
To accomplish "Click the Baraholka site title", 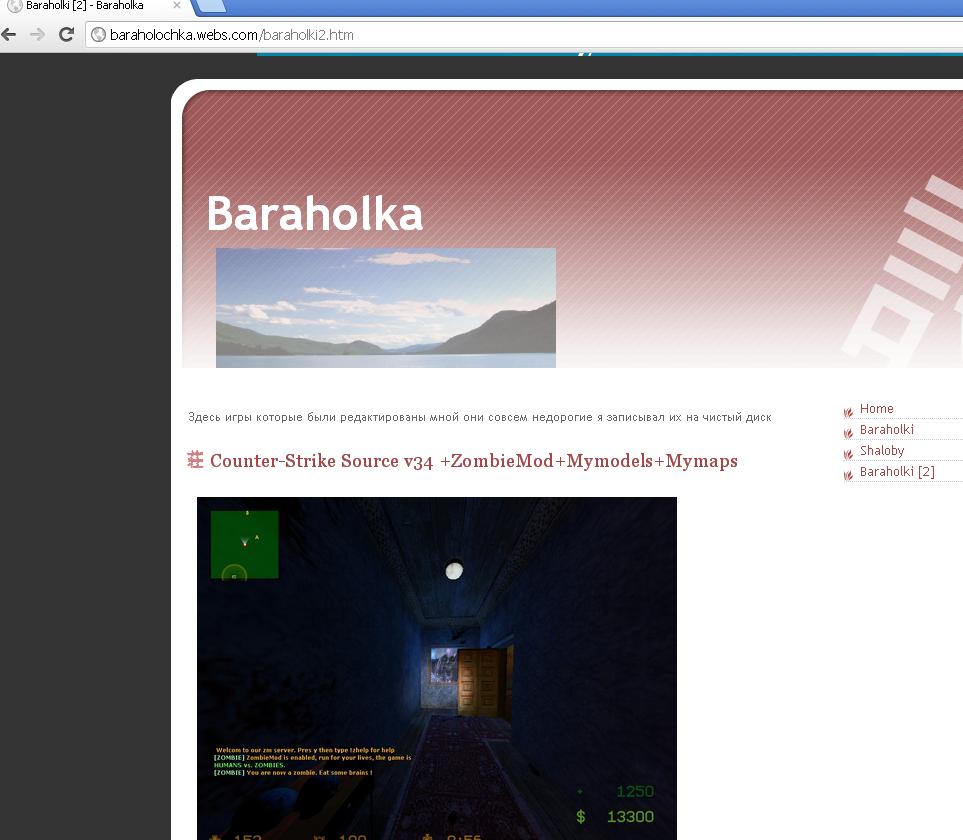I will pos(315,213).
